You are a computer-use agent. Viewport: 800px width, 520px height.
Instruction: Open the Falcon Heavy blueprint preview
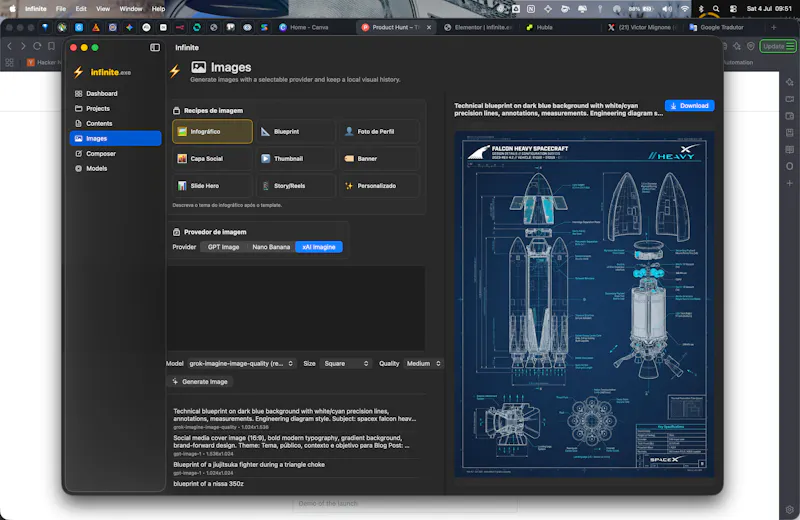point(584,304)
